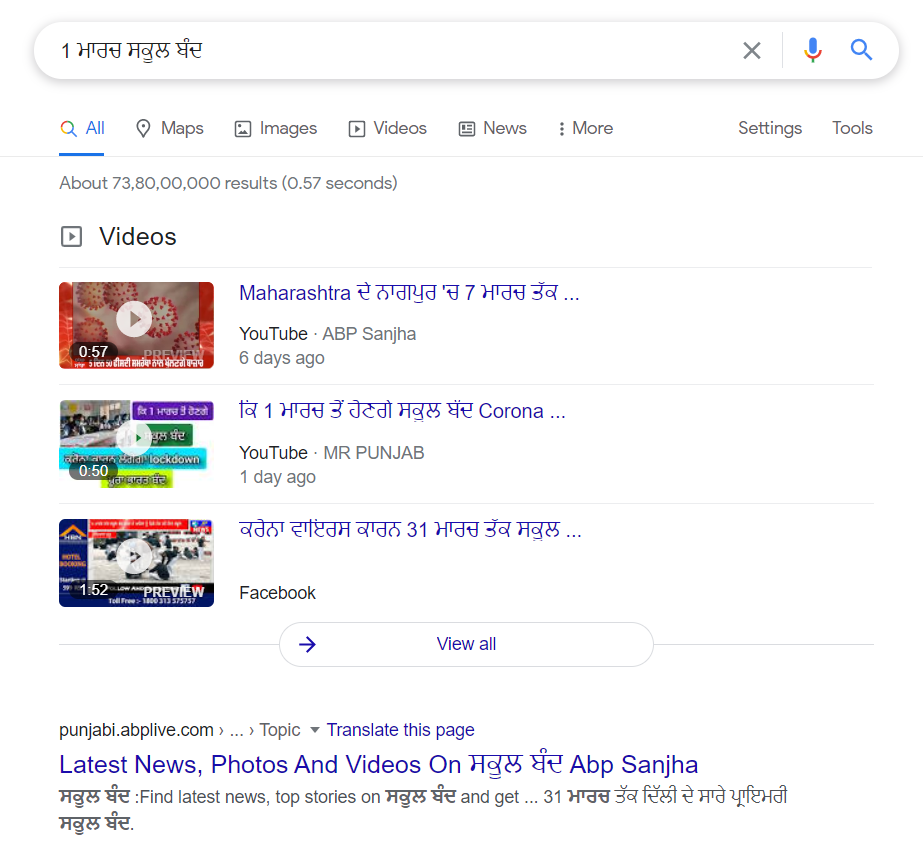Open the 31 March schools video title
This screenshot has width=923, height=854.
coord(410,530)
